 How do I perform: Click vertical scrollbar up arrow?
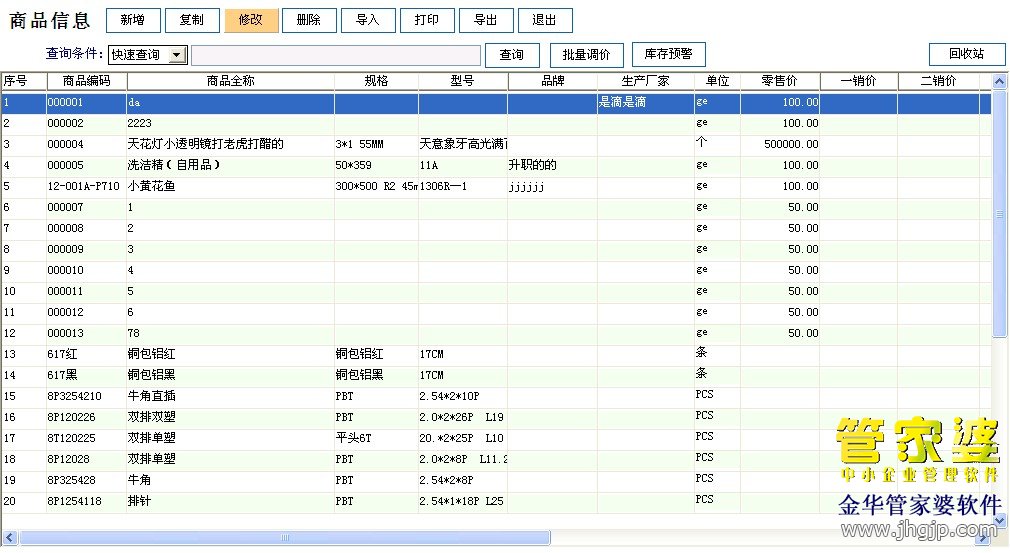(1000, 82)
